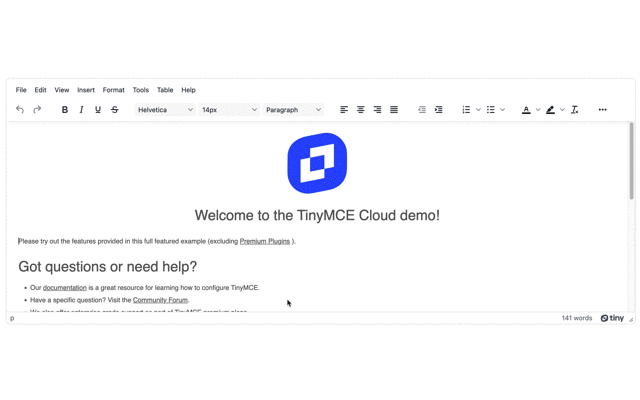Apply the background highlight color
This screenshot has height=400, width=640.
(x=550, y=109)
